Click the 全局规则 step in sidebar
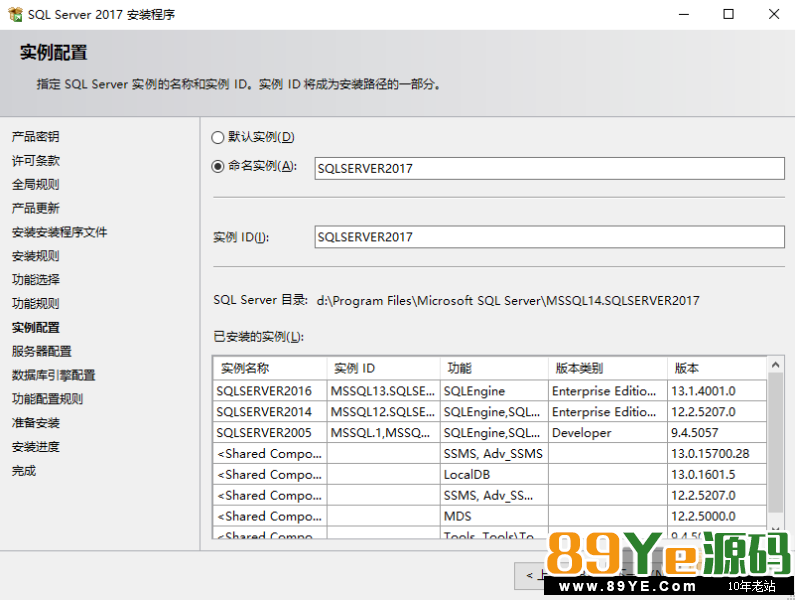799x600 pixels. [x=36, y=185]
